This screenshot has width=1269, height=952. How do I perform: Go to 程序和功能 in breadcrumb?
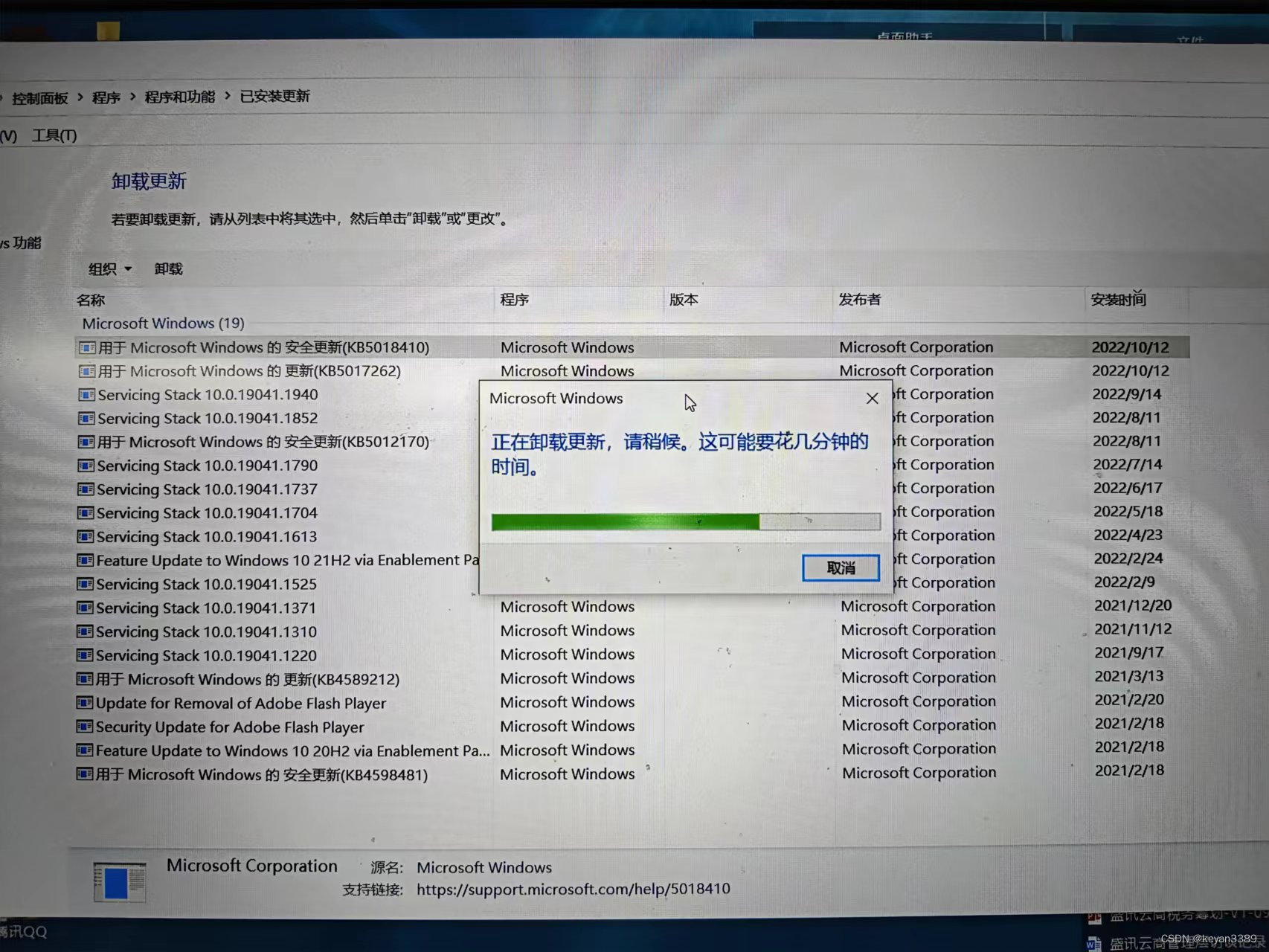(x=180, y=97)
